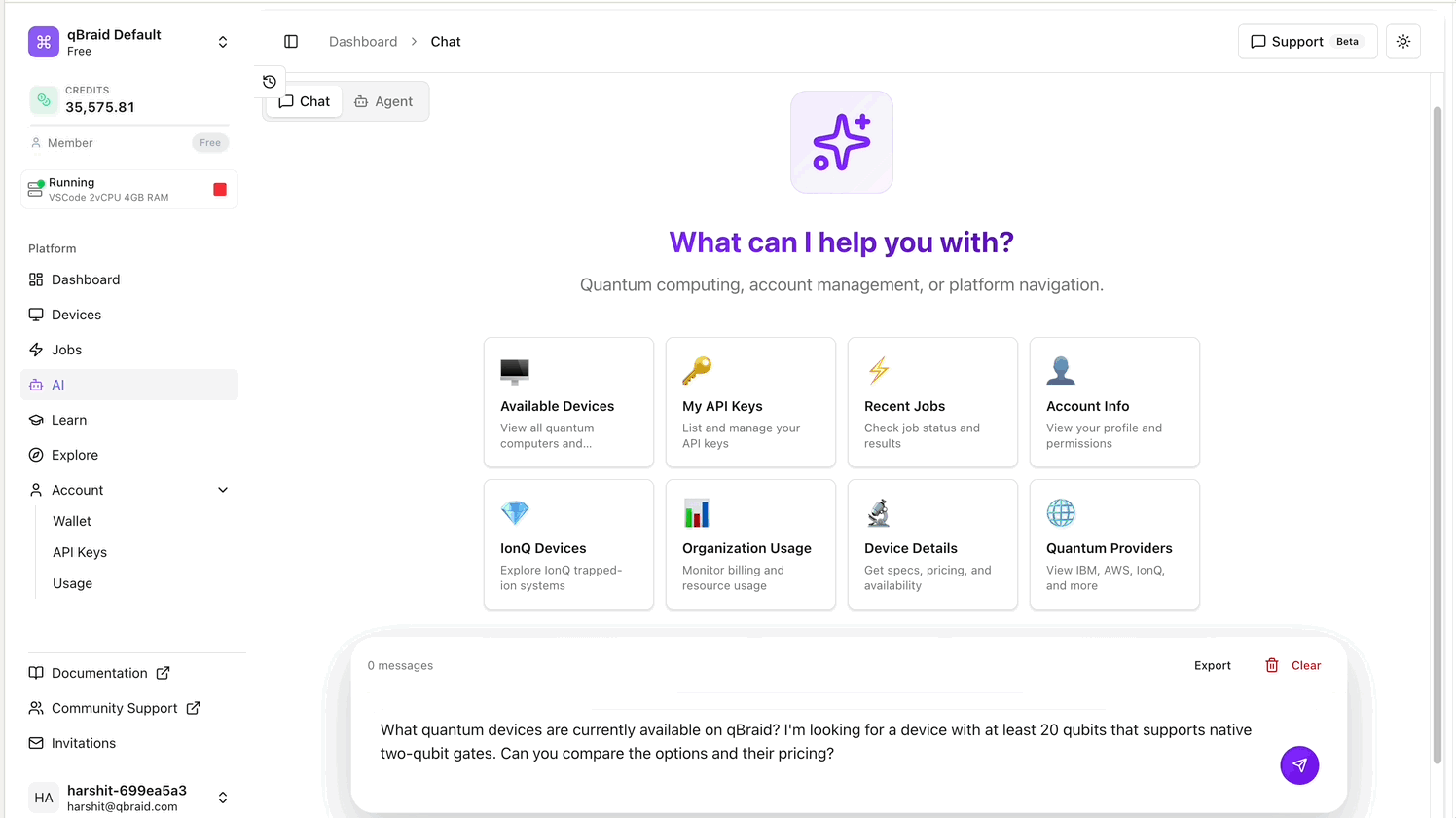Click the gem icon on IonQ Devices
1456x818 pixels.
click(x=515, y=513)
